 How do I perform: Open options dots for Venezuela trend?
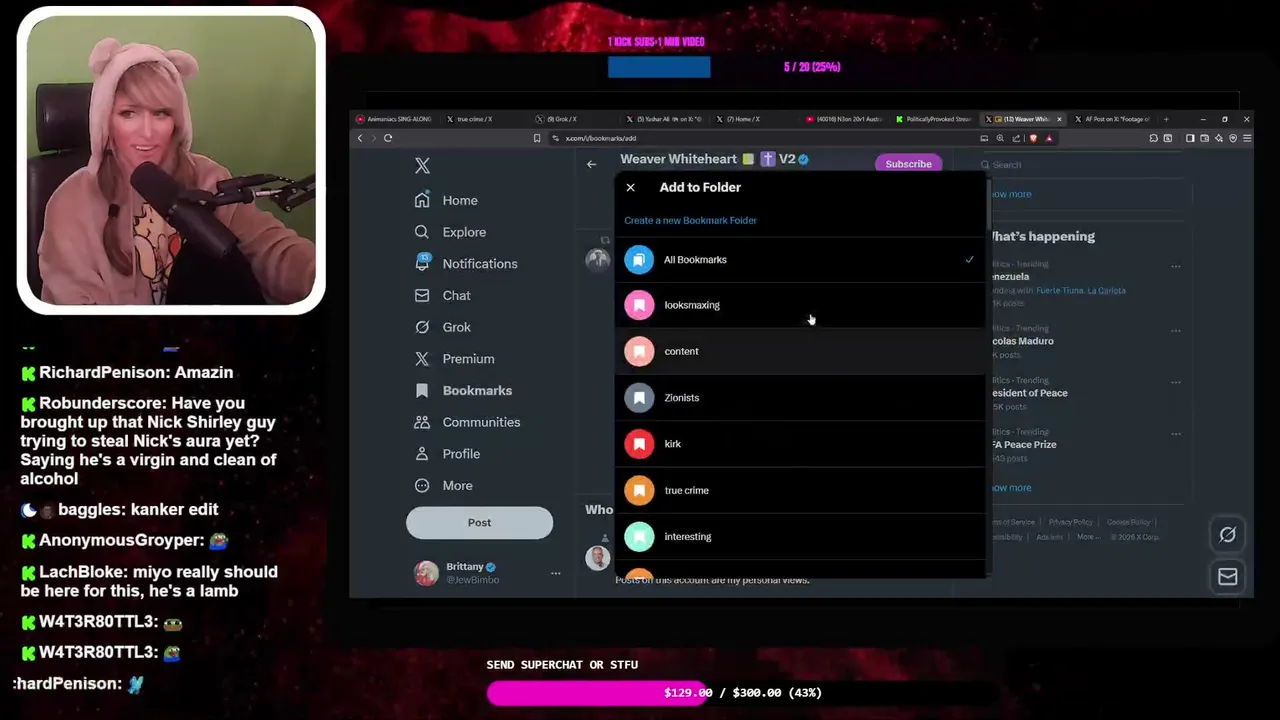pyautogui.click(x=1176, y=266)
